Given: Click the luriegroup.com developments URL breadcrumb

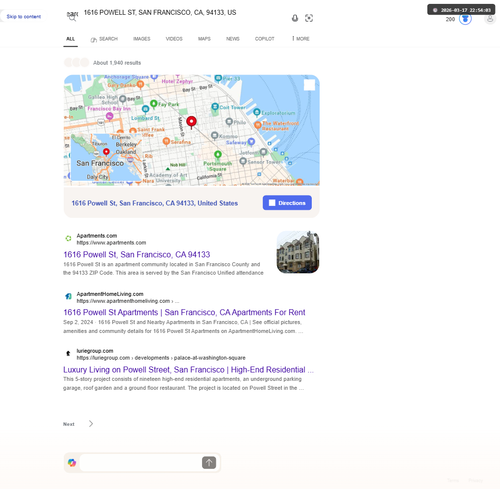Looking at the screenshot, I should click(x=161, y=358).
